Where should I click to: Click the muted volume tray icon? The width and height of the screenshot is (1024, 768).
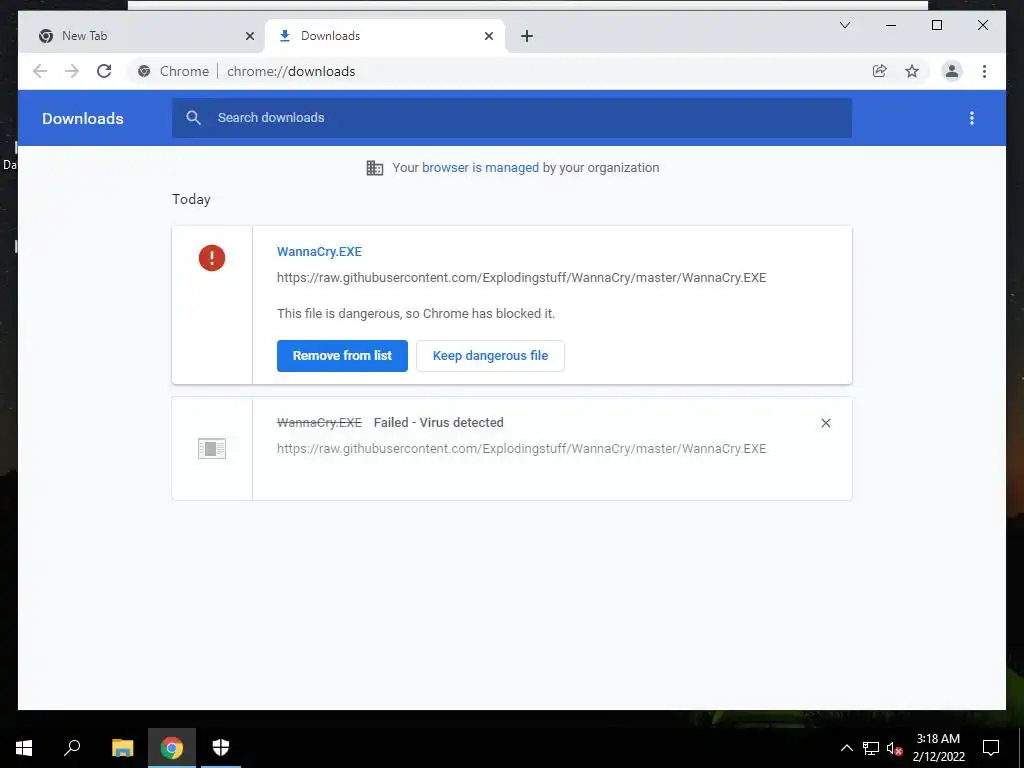click(x=895, y=748)
